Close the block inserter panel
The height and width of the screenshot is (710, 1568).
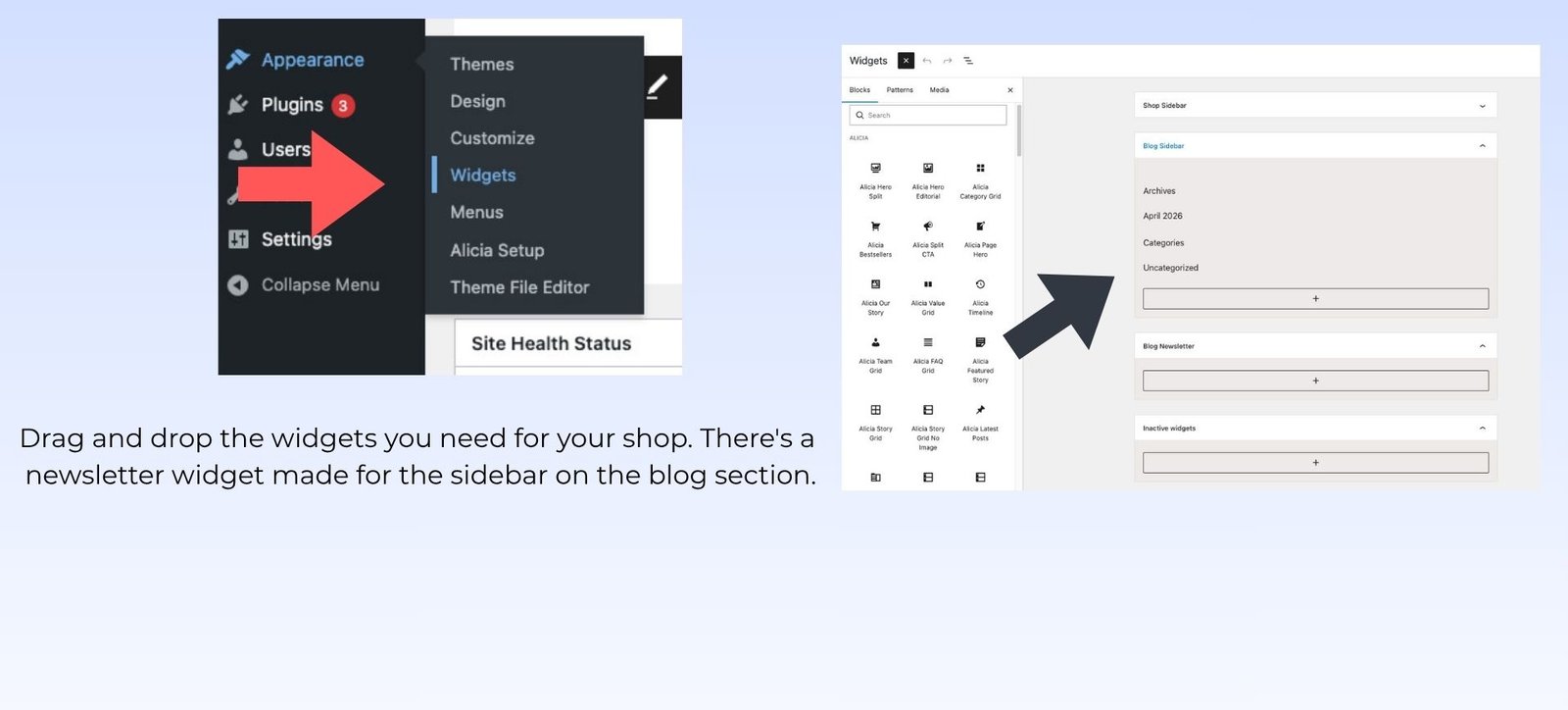click(x=1010, y=90)
